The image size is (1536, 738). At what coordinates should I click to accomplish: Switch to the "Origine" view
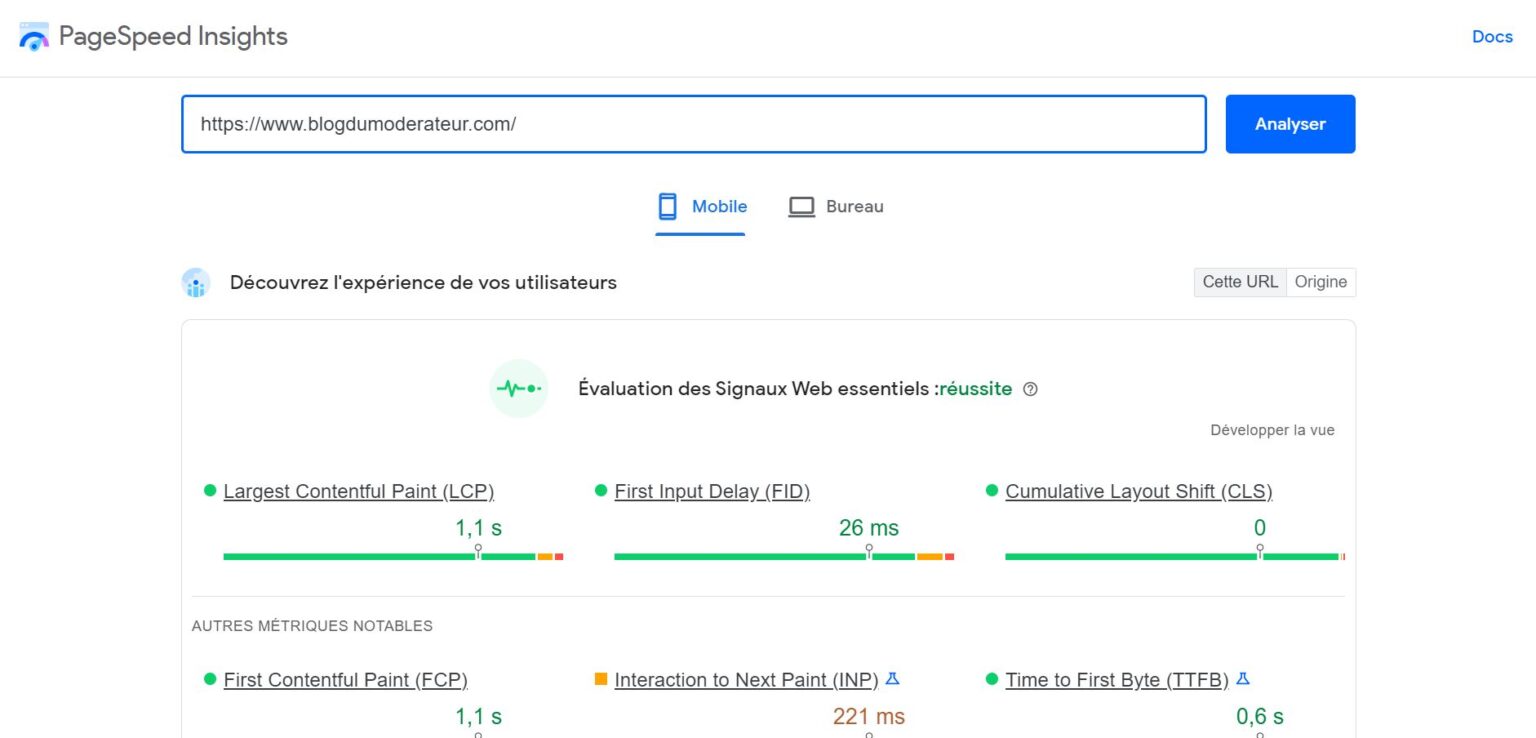pyautogui.click(x=1321, y=282)
